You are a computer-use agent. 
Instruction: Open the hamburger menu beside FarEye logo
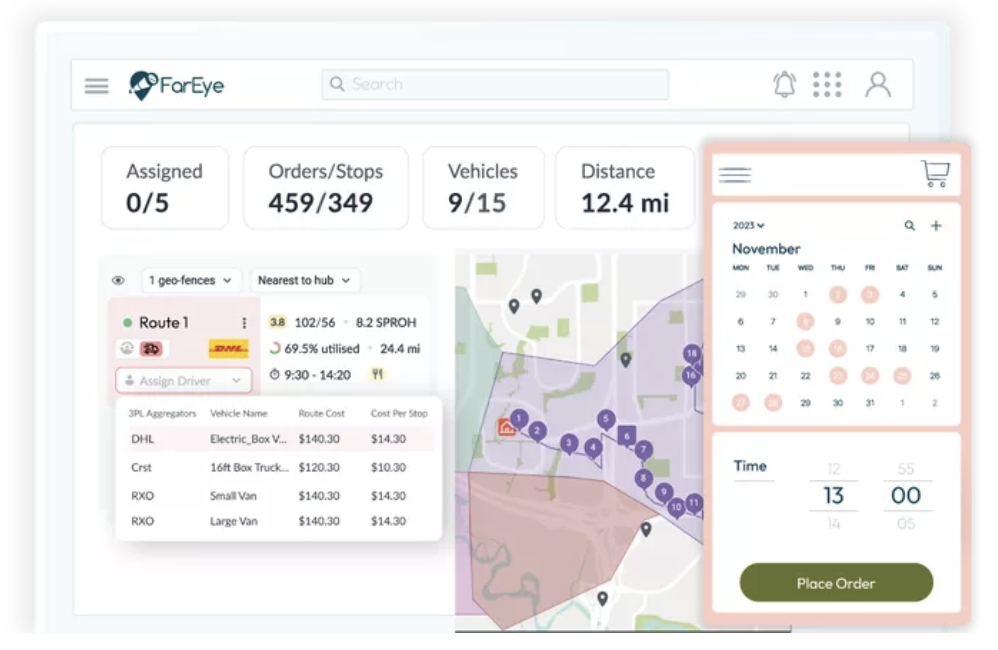97,85
